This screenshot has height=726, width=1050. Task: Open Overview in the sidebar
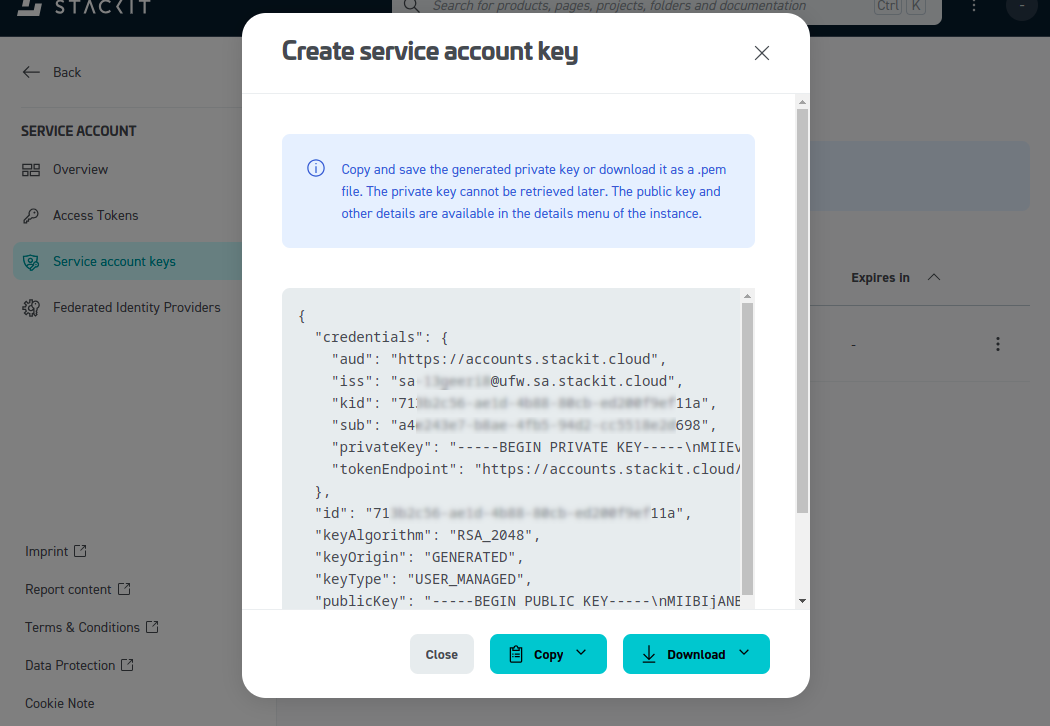click(80, 169)
